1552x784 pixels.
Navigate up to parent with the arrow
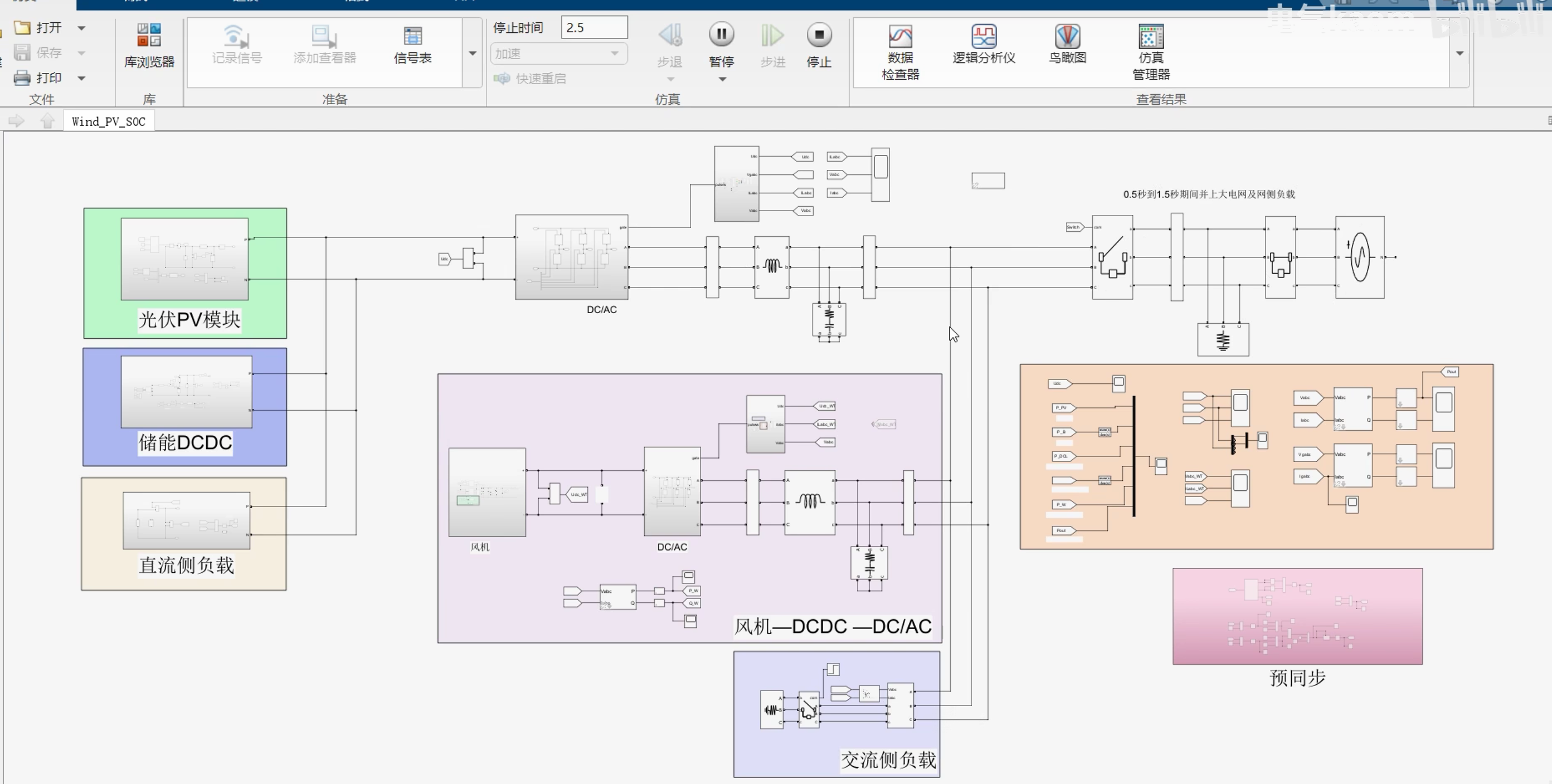pyautogui.click(x=47, y=121)
